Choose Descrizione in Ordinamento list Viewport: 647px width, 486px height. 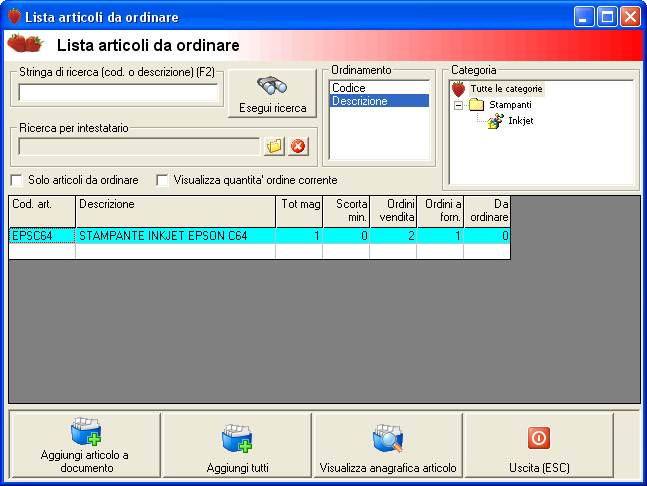[379, 101]
